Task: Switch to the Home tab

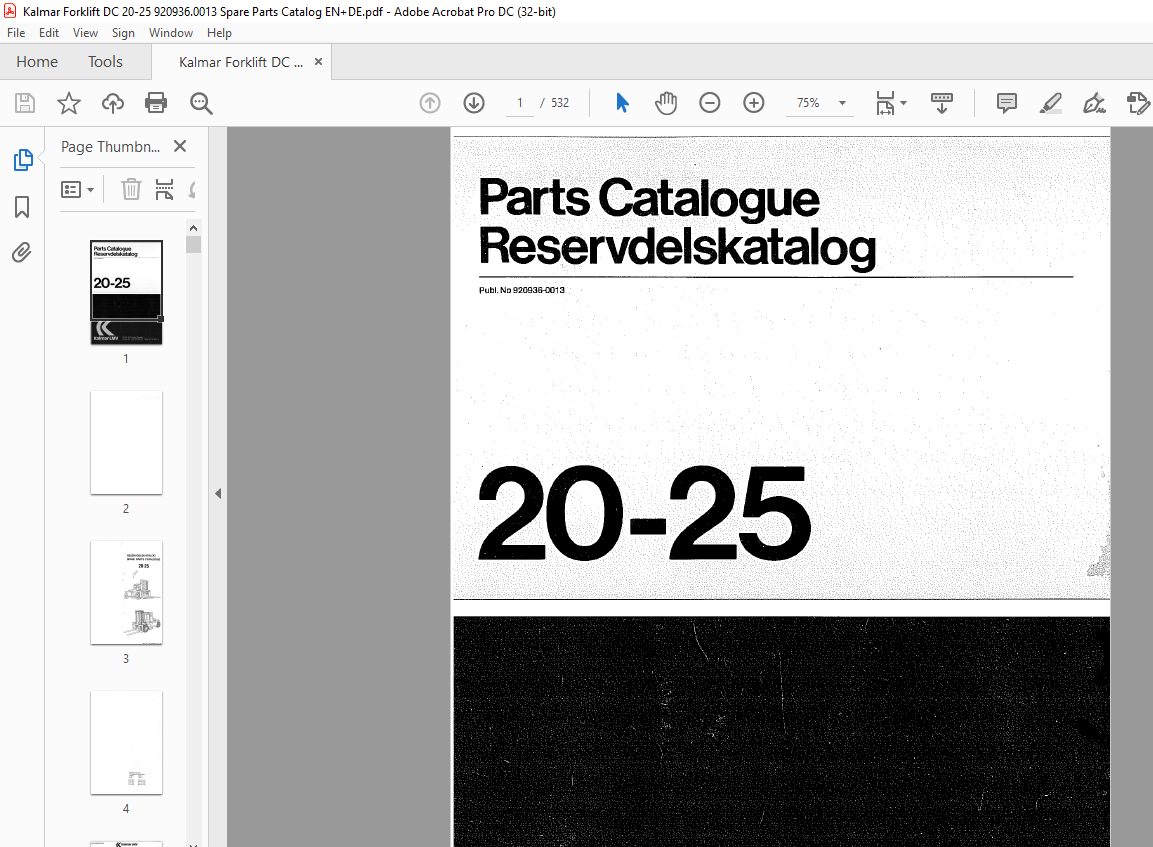Action: pyautogui.click(x=37, y=62)
